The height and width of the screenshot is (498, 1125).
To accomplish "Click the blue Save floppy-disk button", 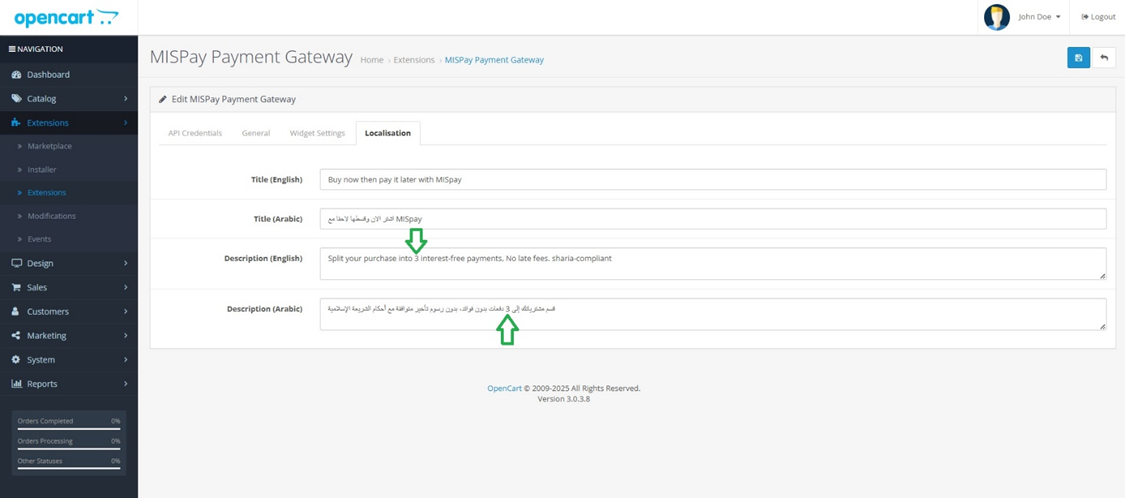I will coord(1078,57).
